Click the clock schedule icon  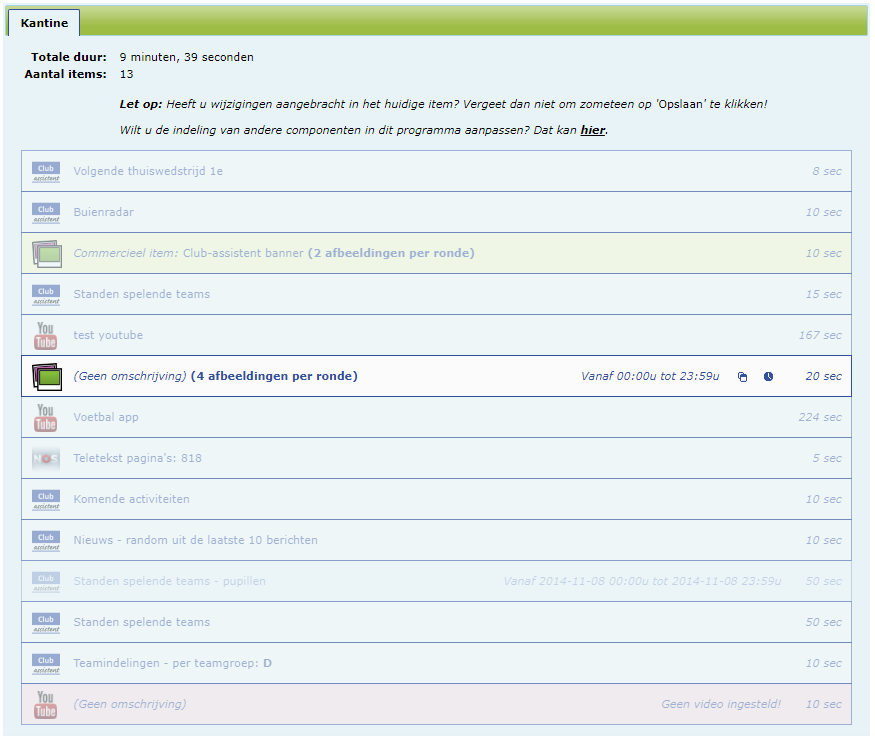coord(768,377)
